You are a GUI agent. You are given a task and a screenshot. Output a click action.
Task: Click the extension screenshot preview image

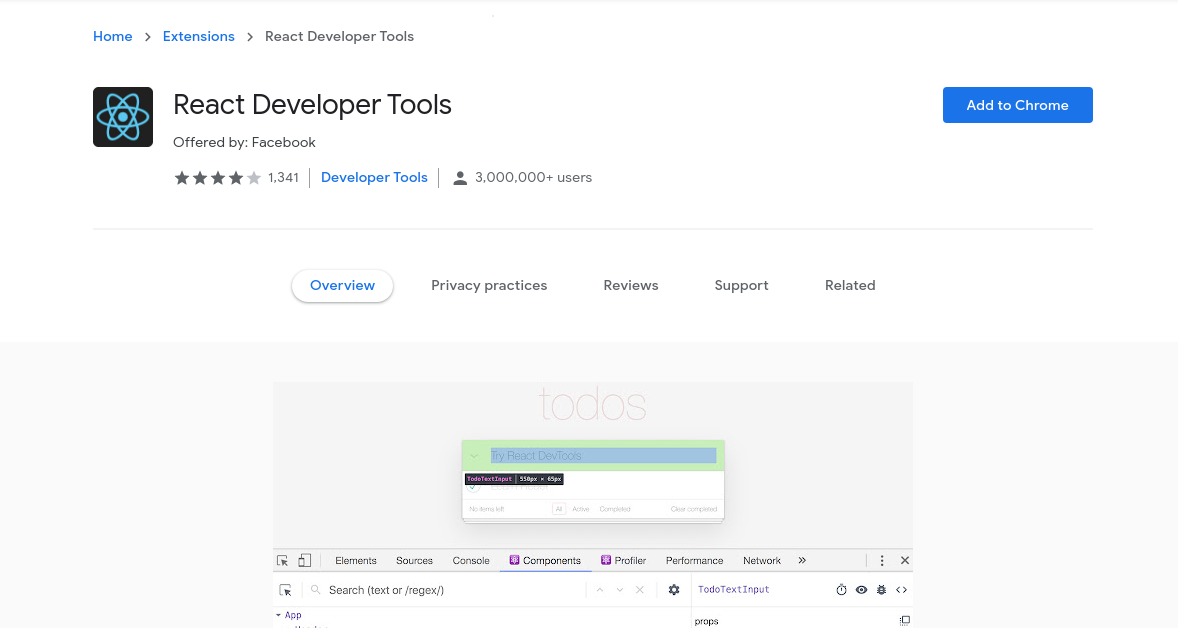click(x=593, y=505)
